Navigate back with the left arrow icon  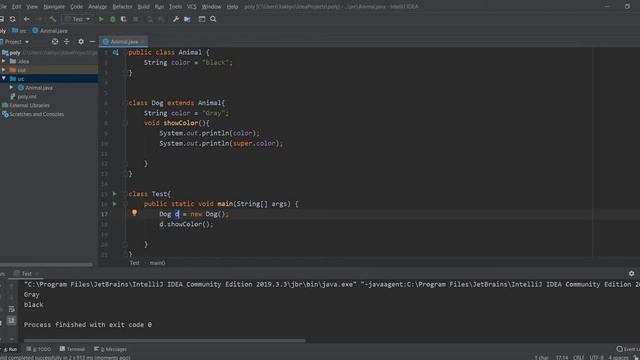[x=27, y=19]
